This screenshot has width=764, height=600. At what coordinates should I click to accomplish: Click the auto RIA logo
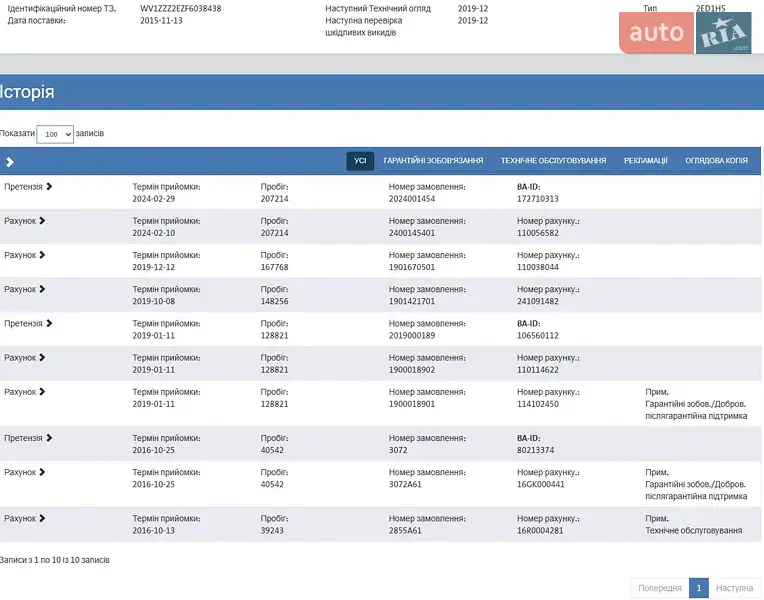[x=685, y=33]
